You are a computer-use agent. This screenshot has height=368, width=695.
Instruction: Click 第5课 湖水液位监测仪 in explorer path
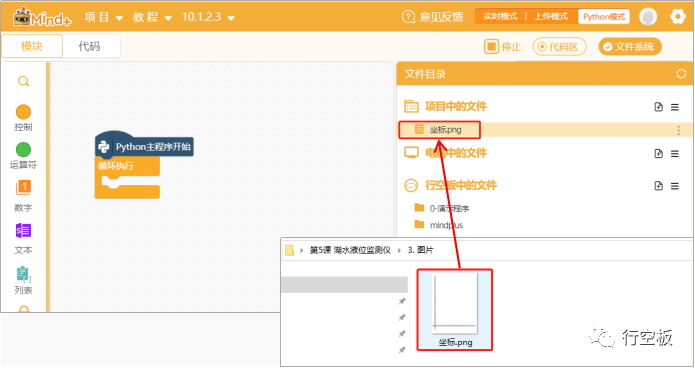350,250
